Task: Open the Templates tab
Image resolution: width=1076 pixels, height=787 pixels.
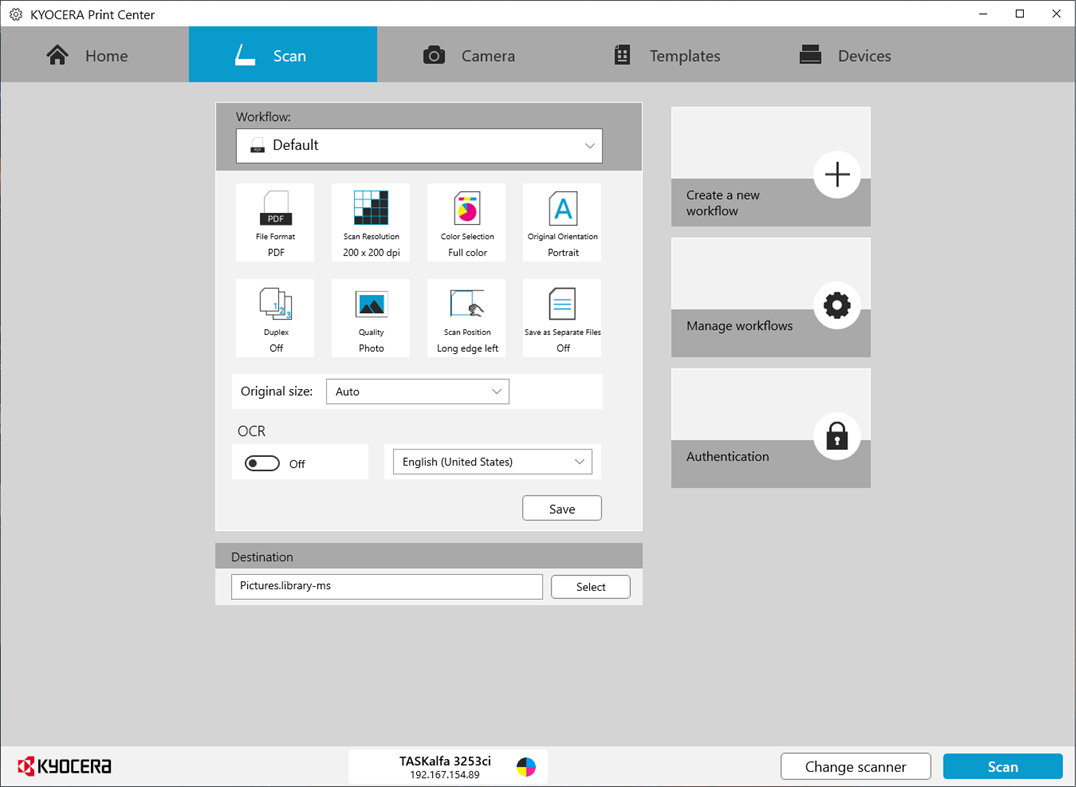Action: (x=665, y=55)
